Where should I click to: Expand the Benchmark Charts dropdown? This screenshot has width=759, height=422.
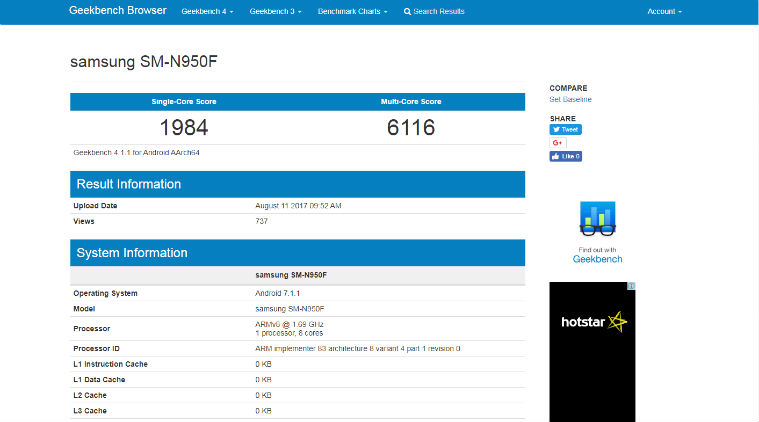coord(351,12)
